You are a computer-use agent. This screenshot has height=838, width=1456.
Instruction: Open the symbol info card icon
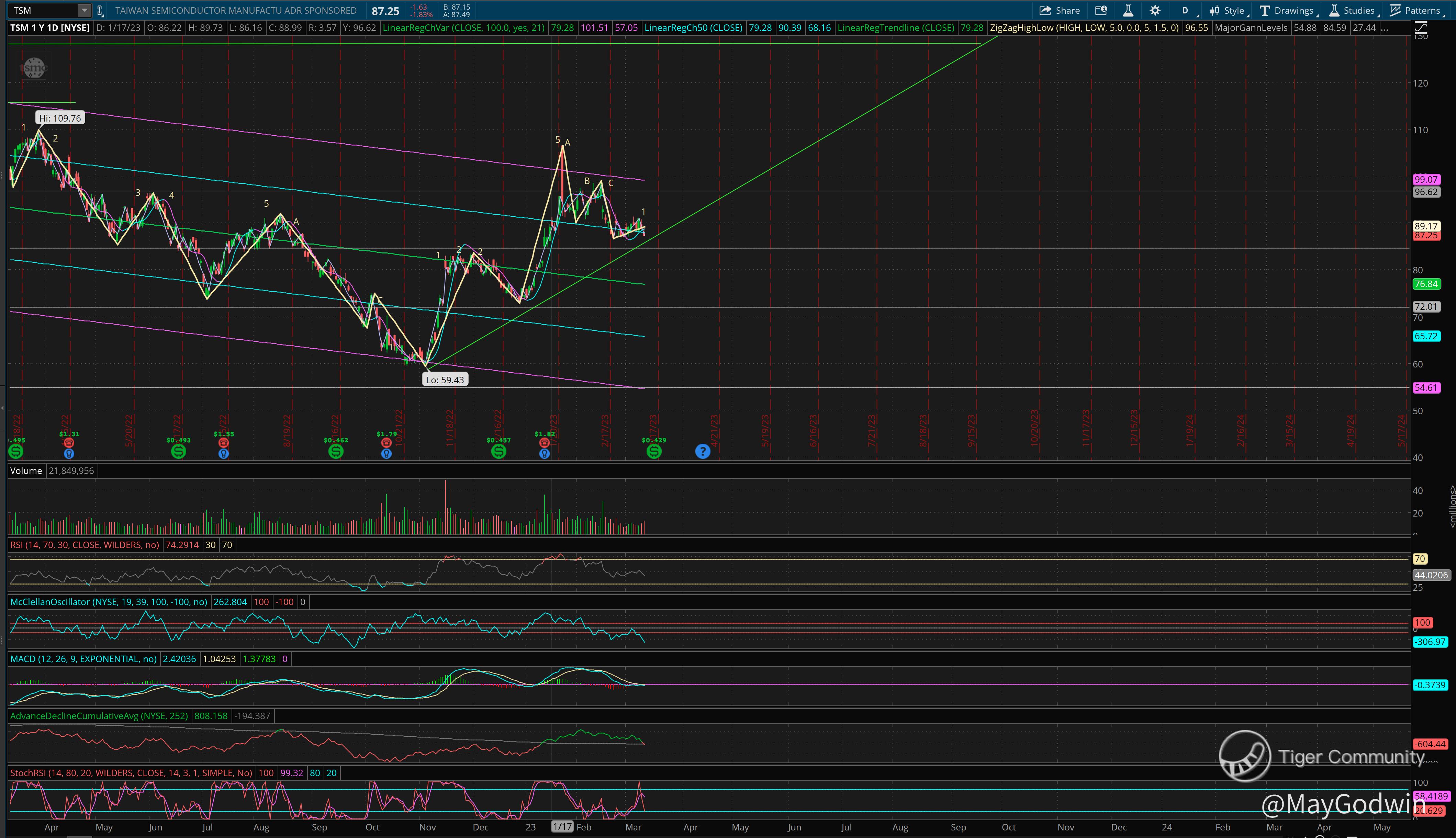[x=1101, y=10]
